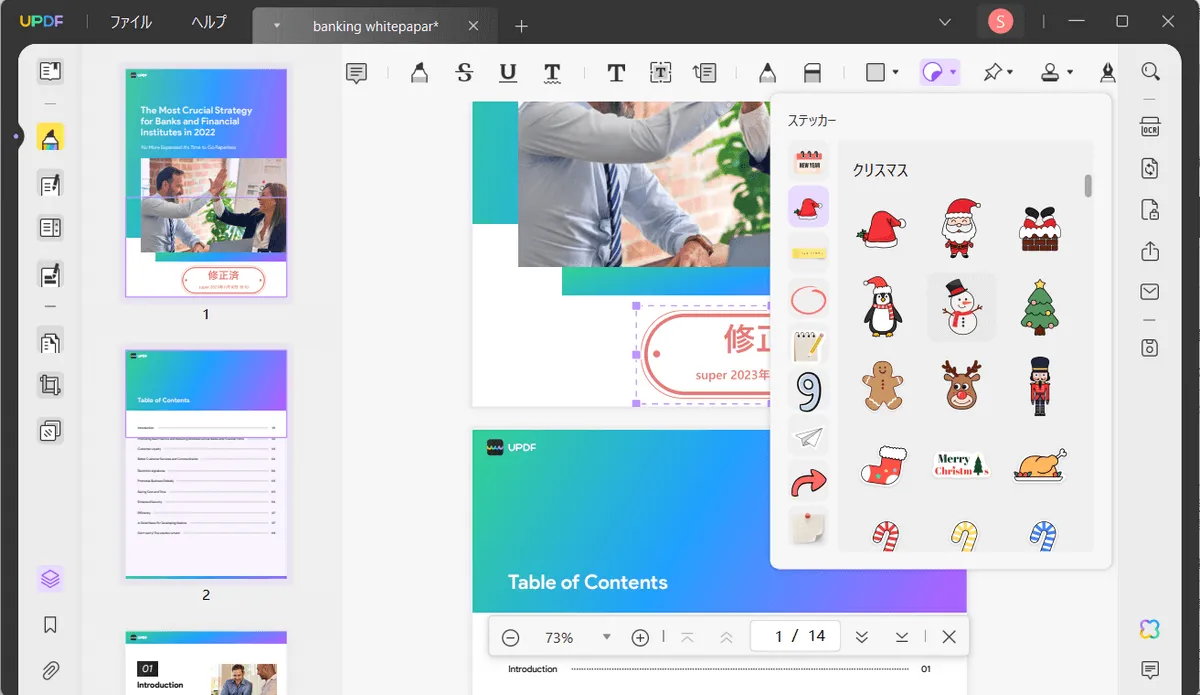Select the red circle sticker category
1200x695 pixels.
[x=808, y=299]
